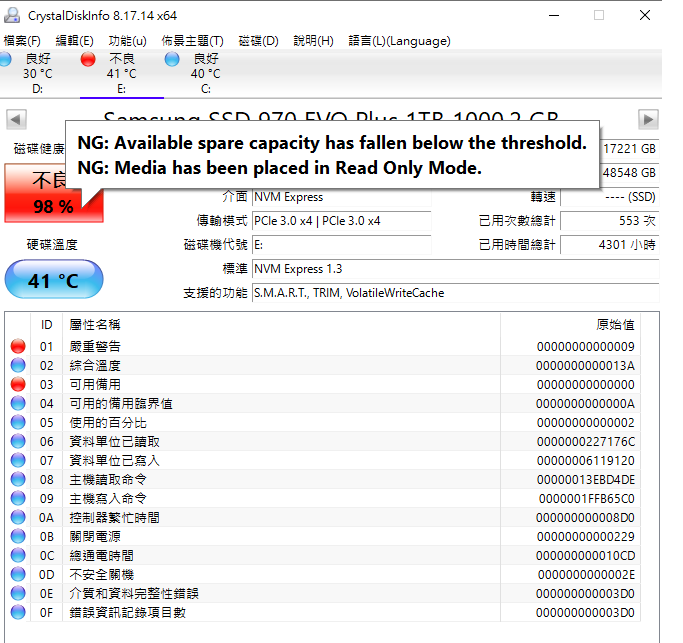Click the 41 °C temperature indicator
The width and height of the screenshot is (683, 643).
[x=54, y=281]
